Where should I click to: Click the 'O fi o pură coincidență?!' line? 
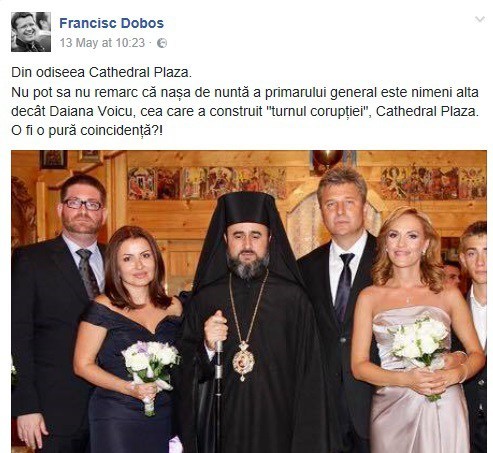coord(87,131)
